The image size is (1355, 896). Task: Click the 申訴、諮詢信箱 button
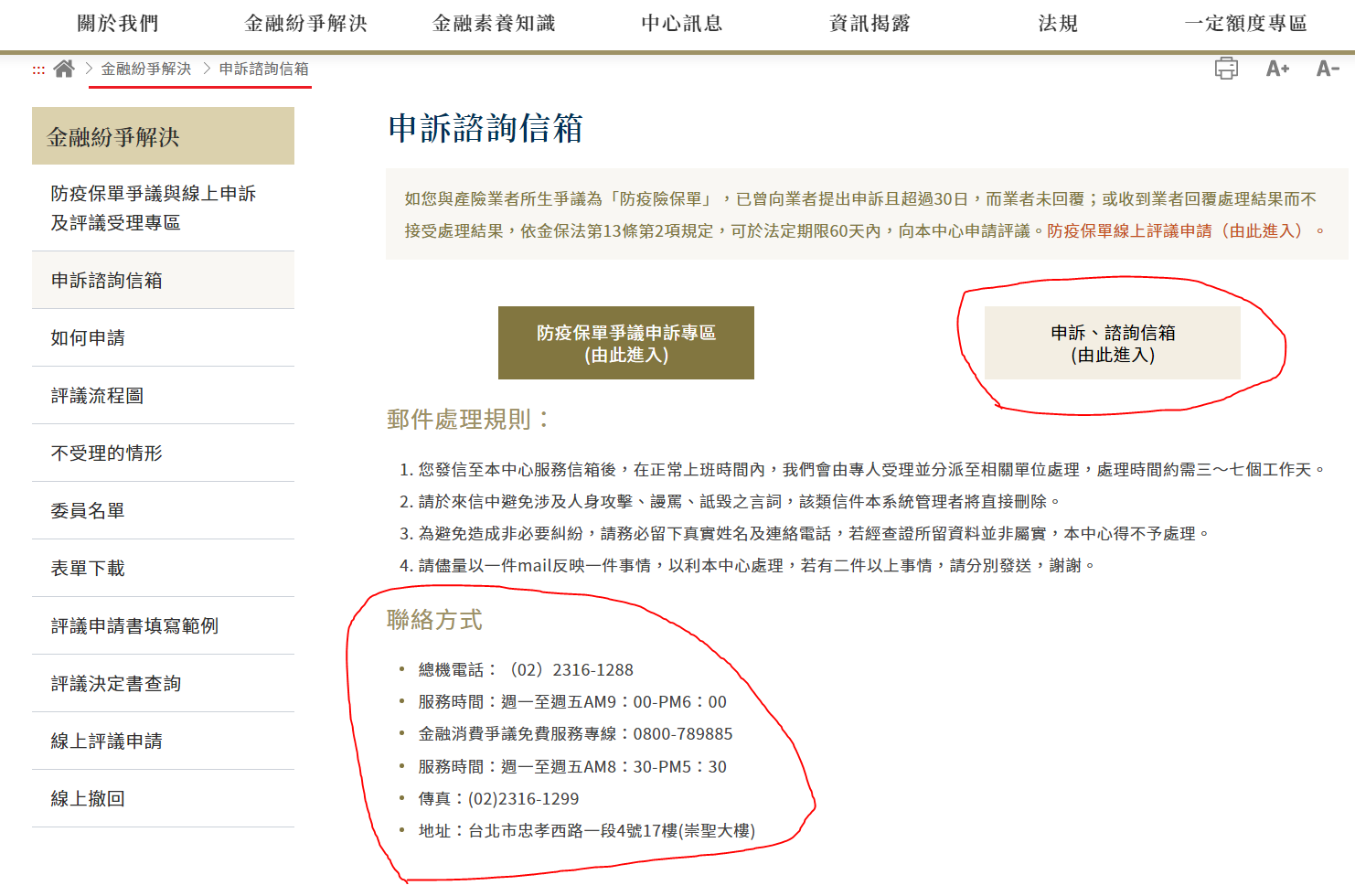(1112, 343)
